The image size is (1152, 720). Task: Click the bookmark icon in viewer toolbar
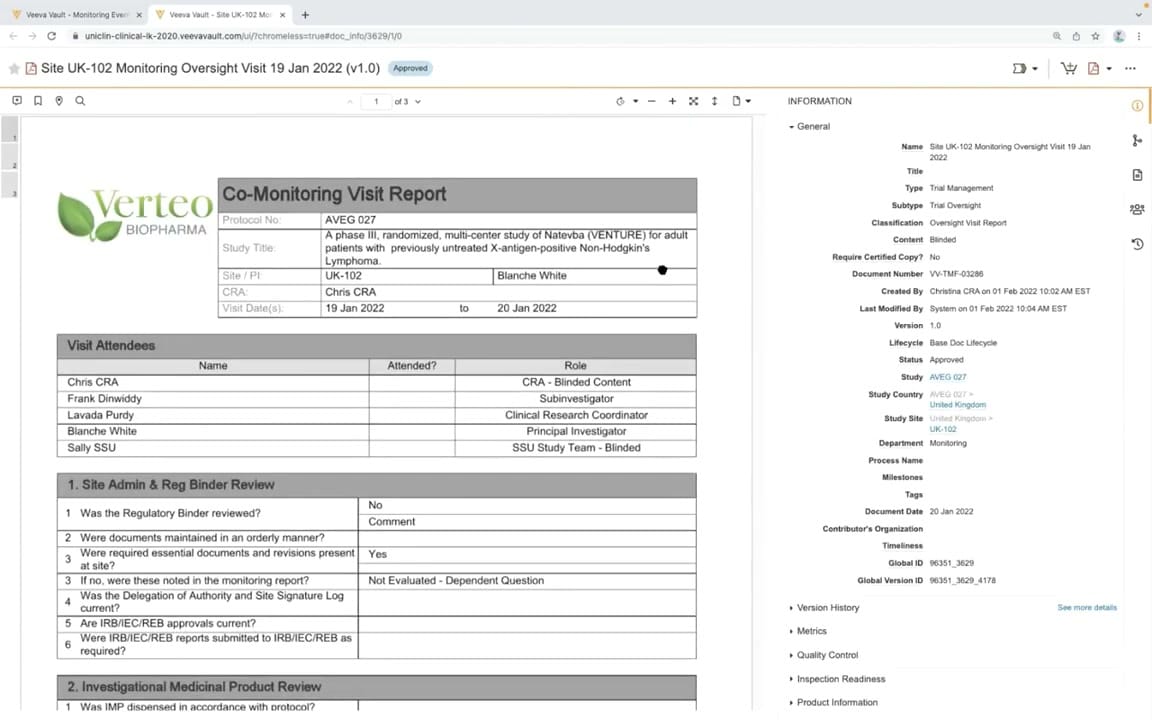38,101
